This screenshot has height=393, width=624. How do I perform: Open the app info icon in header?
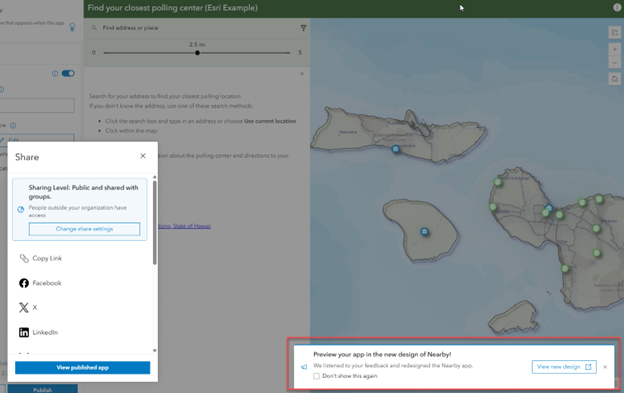point(617,8)
